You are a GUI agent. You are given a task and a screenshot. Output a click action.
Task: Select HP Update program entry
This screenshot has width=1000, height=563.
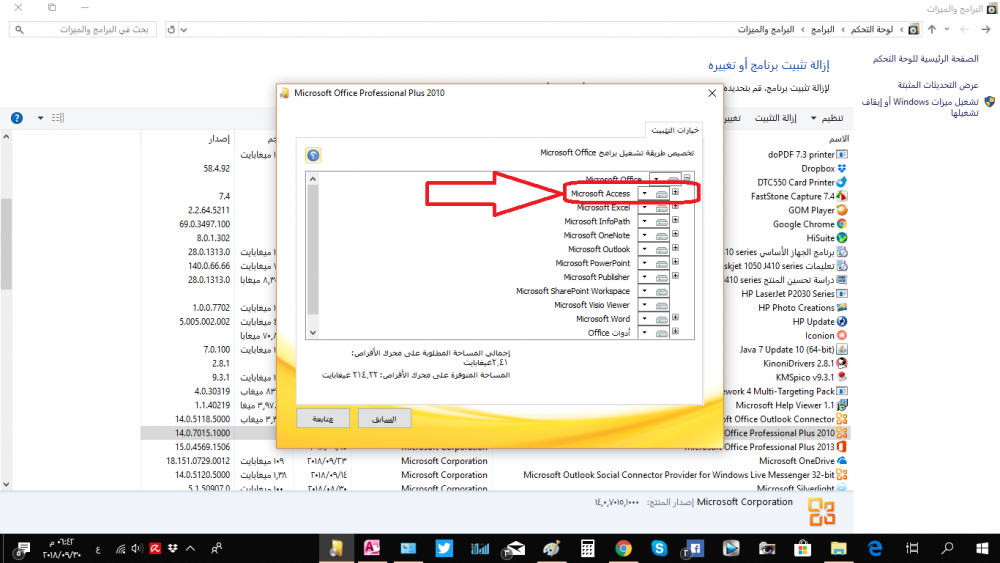(813, 322)
